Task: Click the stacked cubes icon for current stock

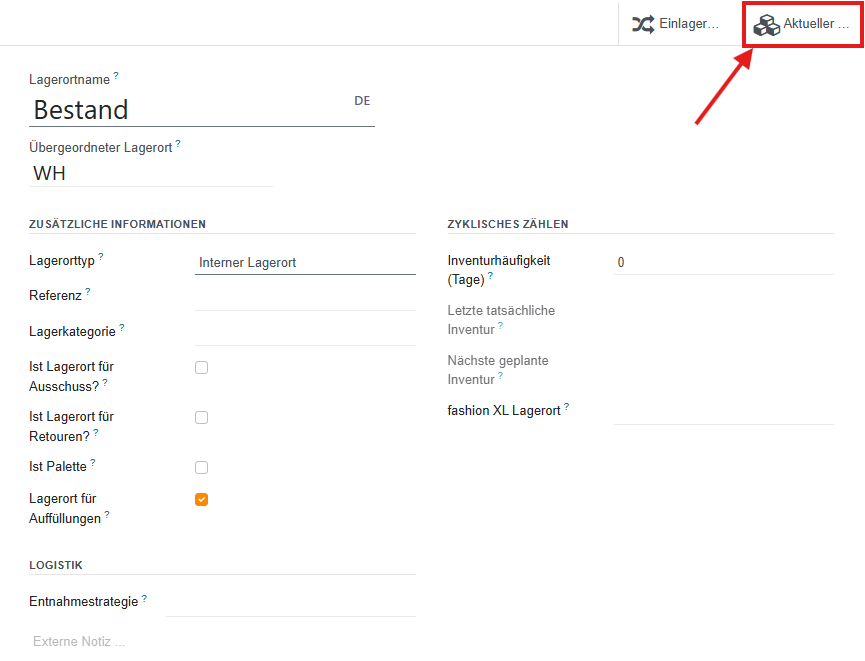Action: tap(766, 24)
